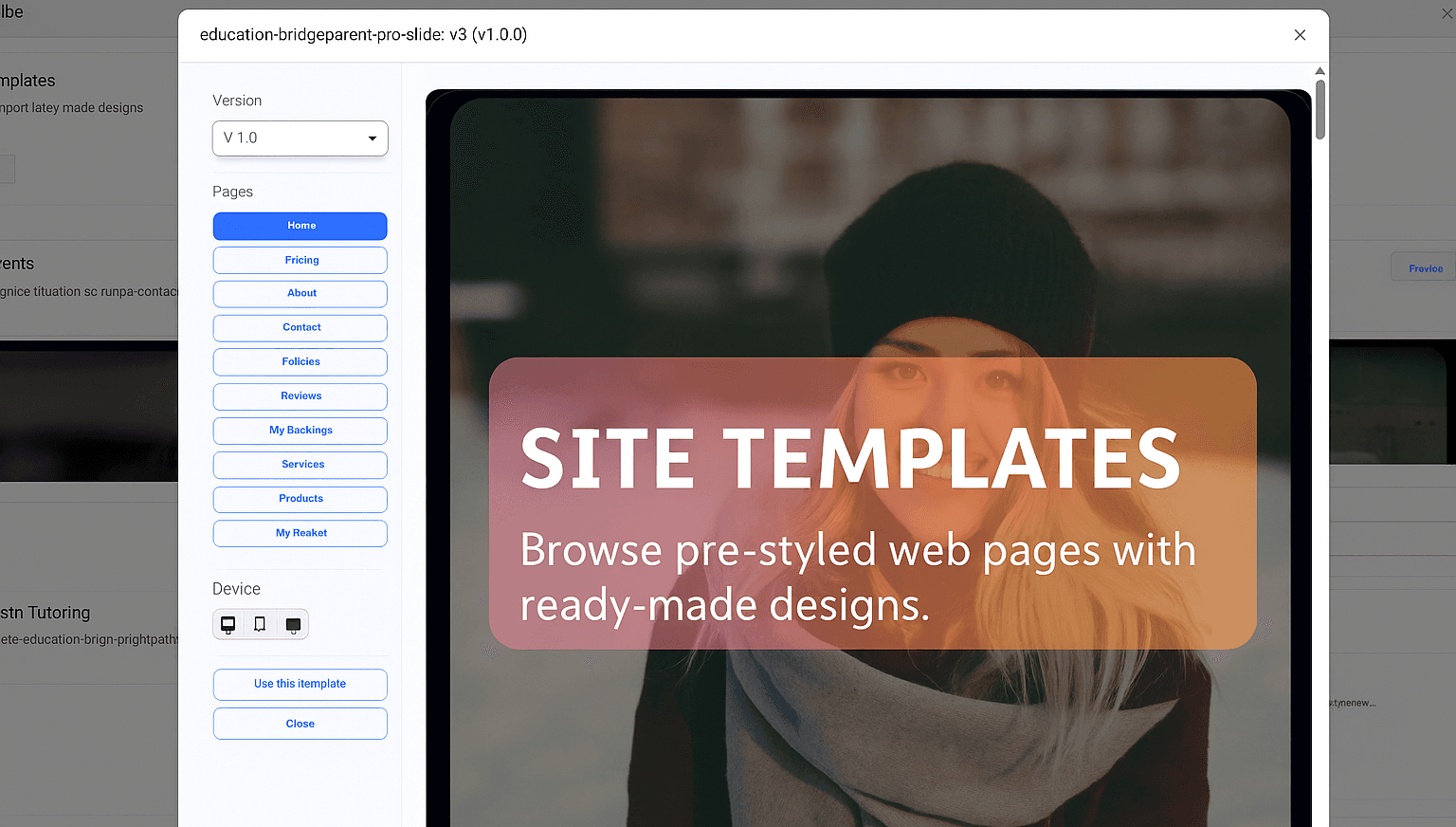
Task: Close the template preview dialog
Action: (1300, 35)
